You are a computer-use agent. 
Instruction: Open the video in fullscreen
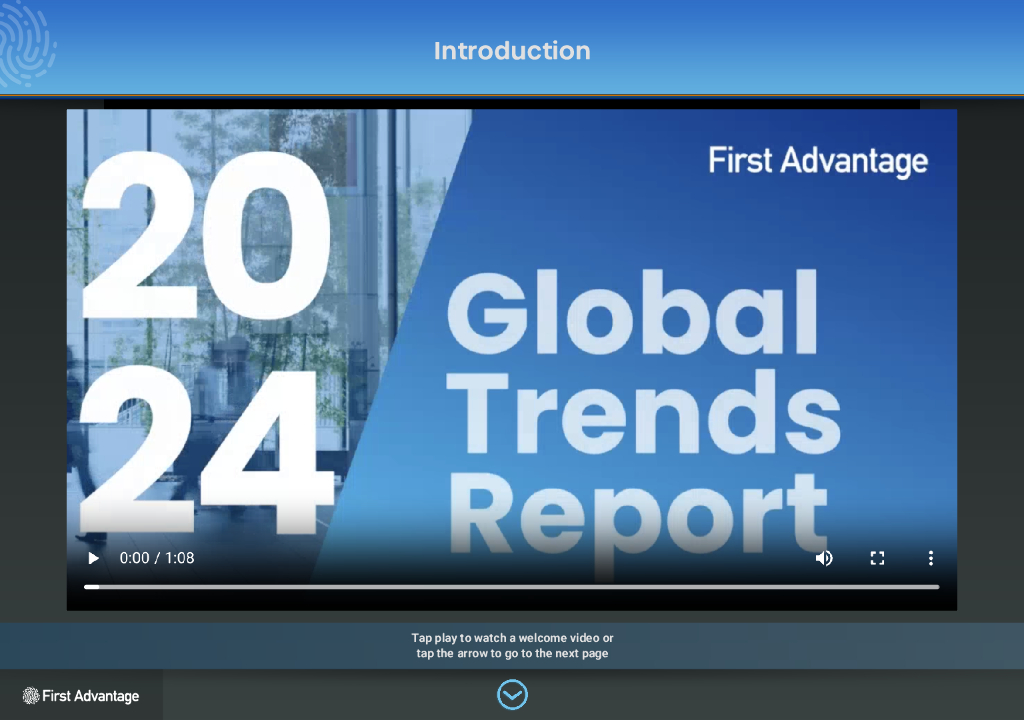[x=877, y=558]
